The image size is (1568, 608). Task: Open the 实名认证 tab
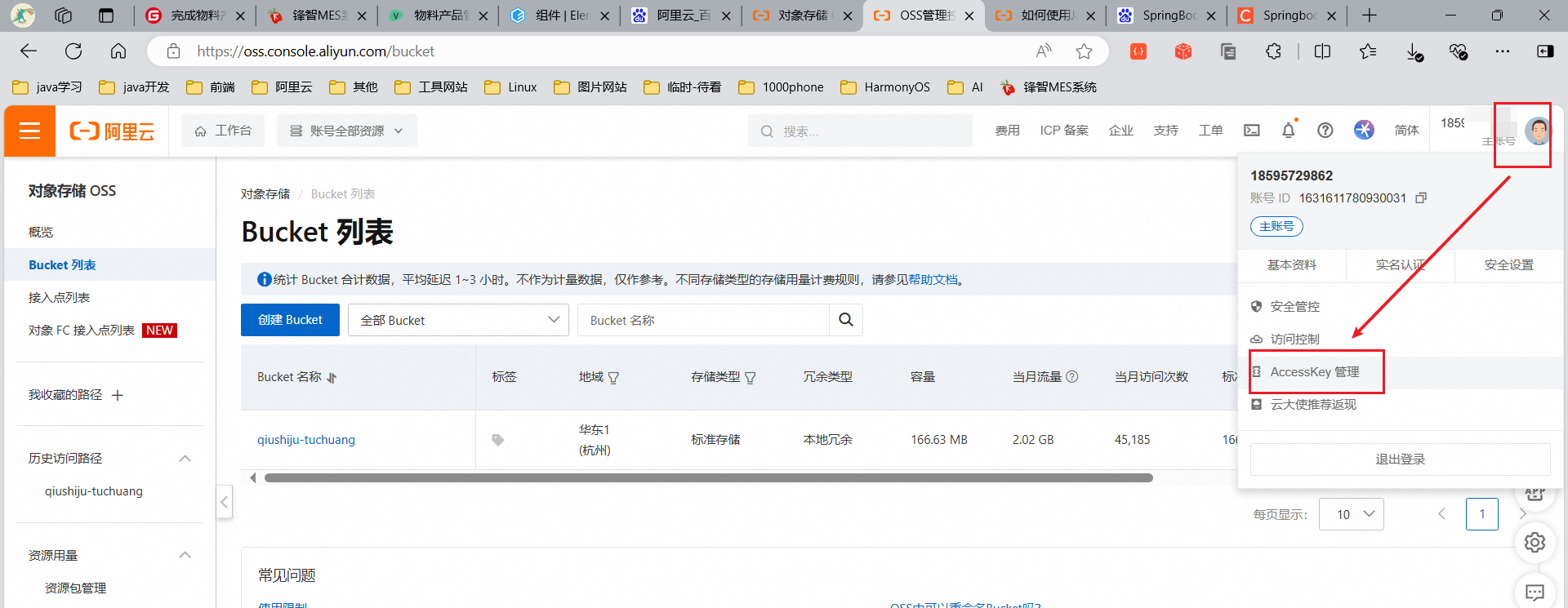(x=1401, y=265)
